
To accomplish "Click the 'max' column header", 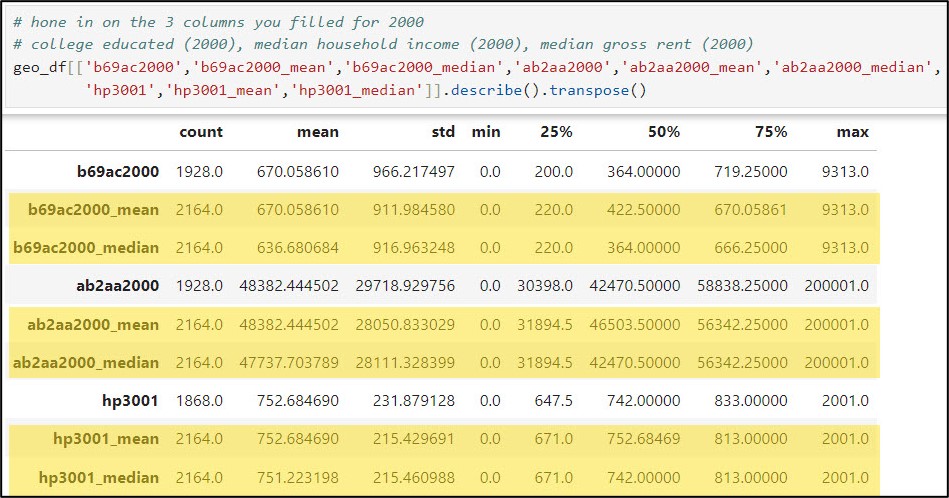I will [x=853, y=132].
